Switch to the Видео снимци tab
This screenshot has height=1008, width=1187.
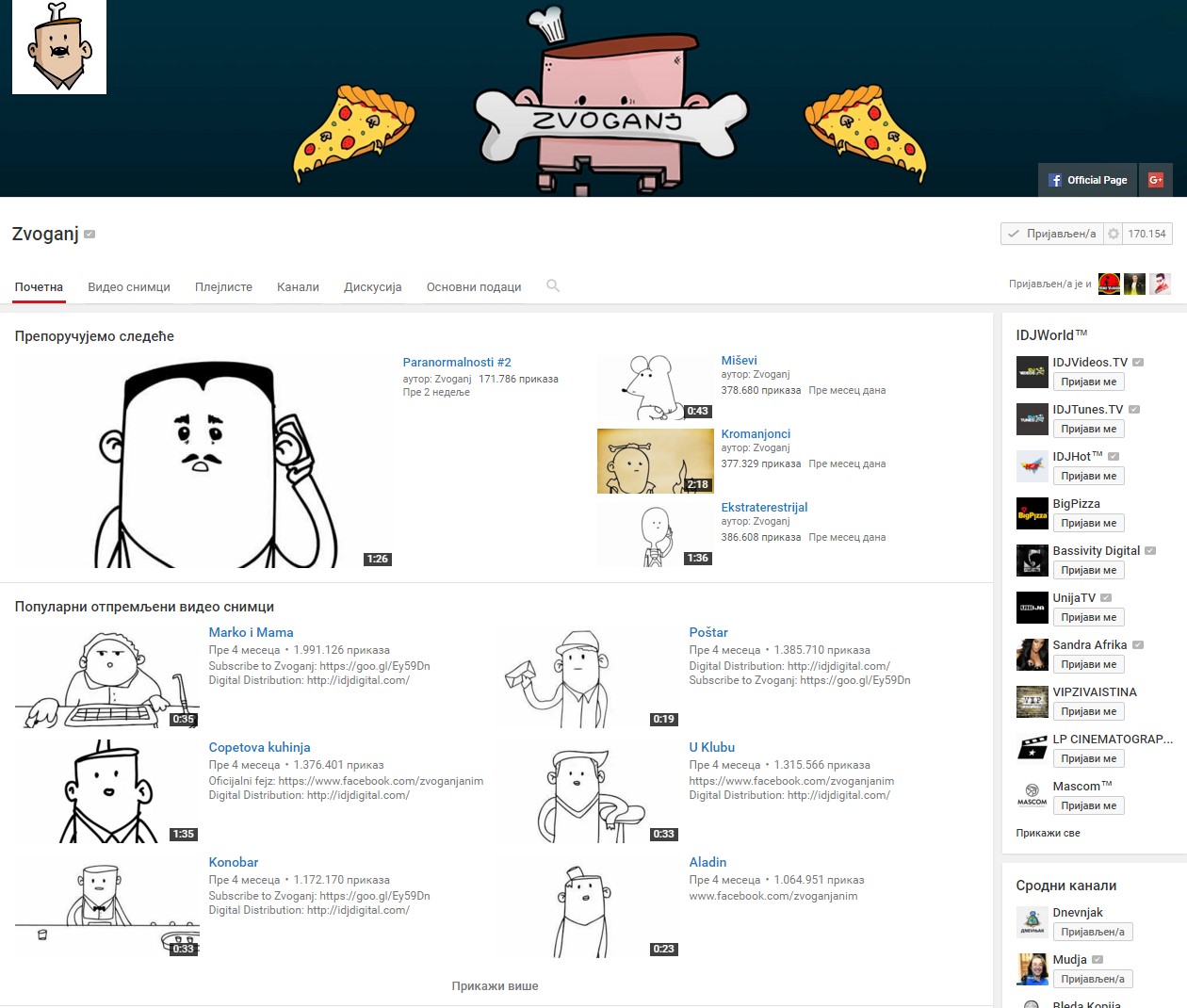(129, 286)
